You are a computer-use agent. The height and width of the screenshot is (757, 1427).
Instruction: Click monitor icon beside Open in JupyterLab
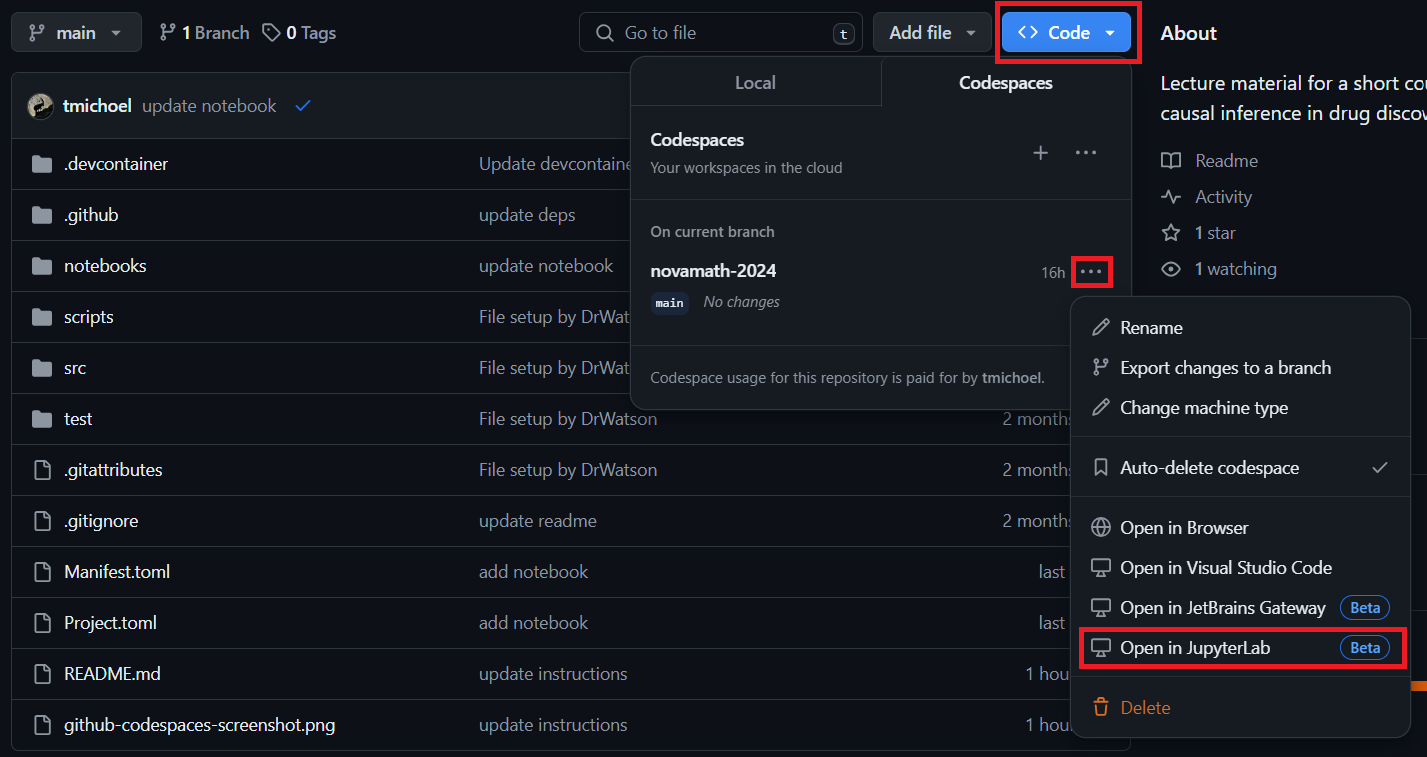[x=1101, y=648]
